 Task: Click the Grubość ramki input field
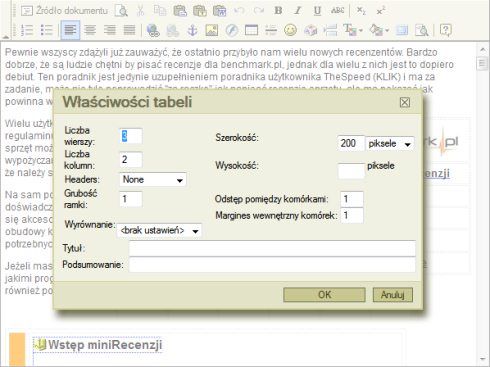(x=131, y=199)
